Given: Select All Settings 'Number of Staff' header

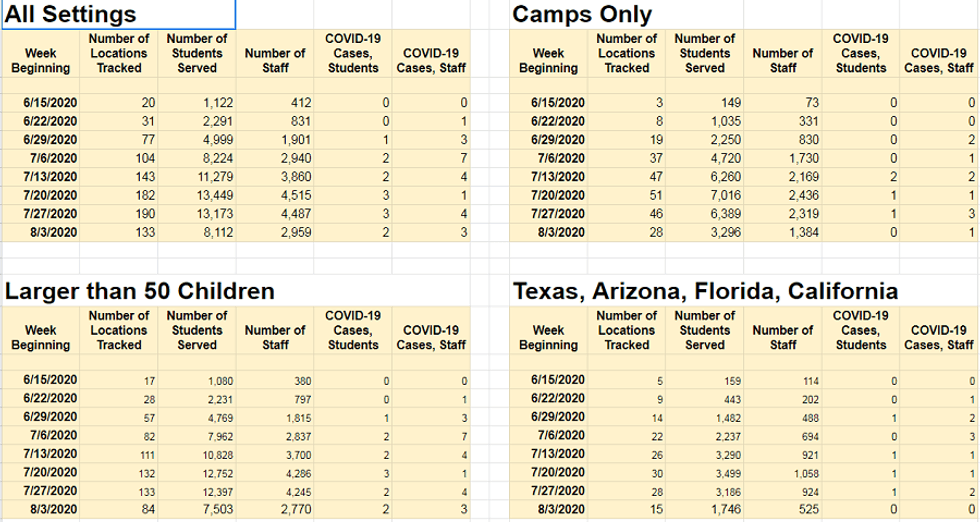Looking at the screenshot, I should (x=275, y=60).
